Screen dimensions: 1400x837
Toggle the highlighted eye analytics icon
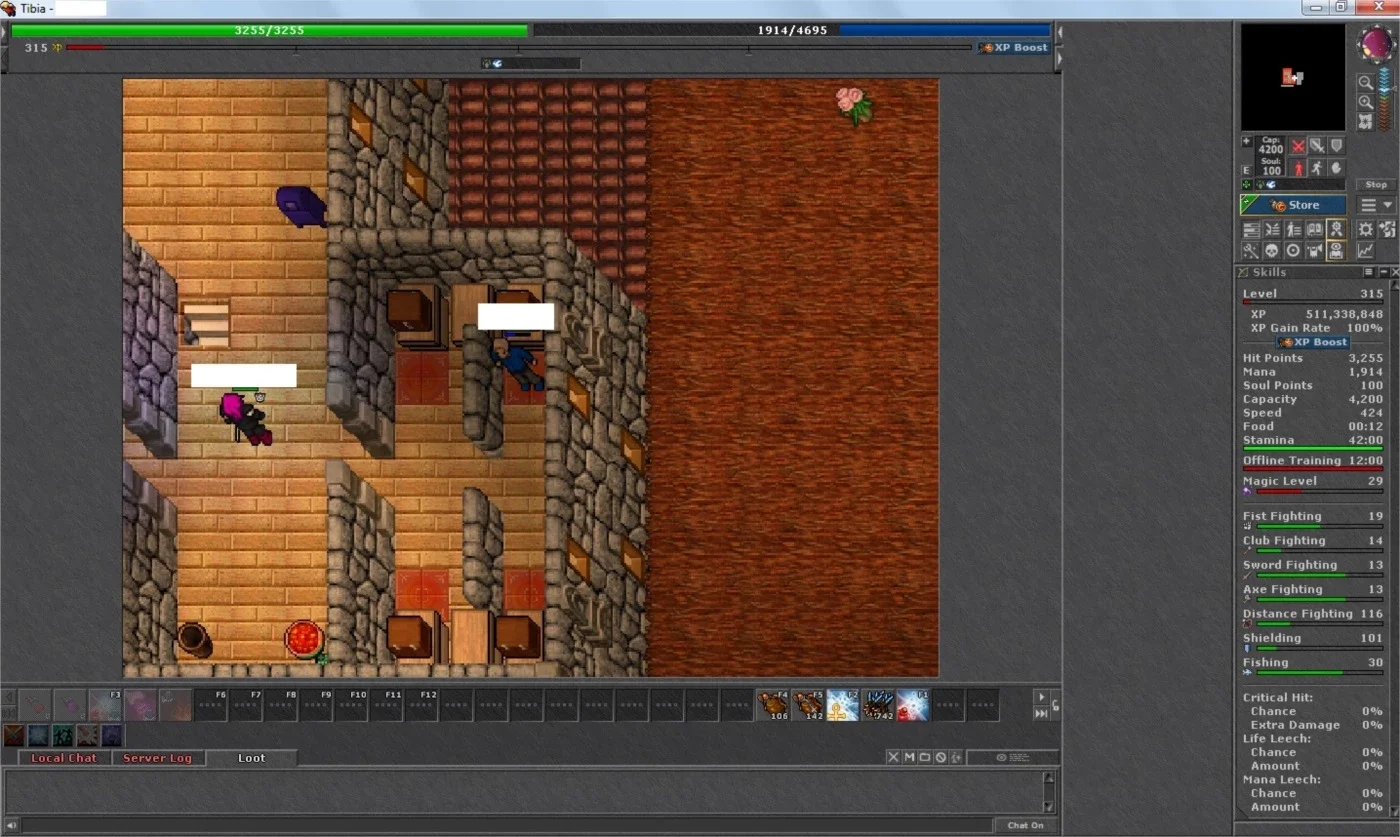(x=1336, y=251)
